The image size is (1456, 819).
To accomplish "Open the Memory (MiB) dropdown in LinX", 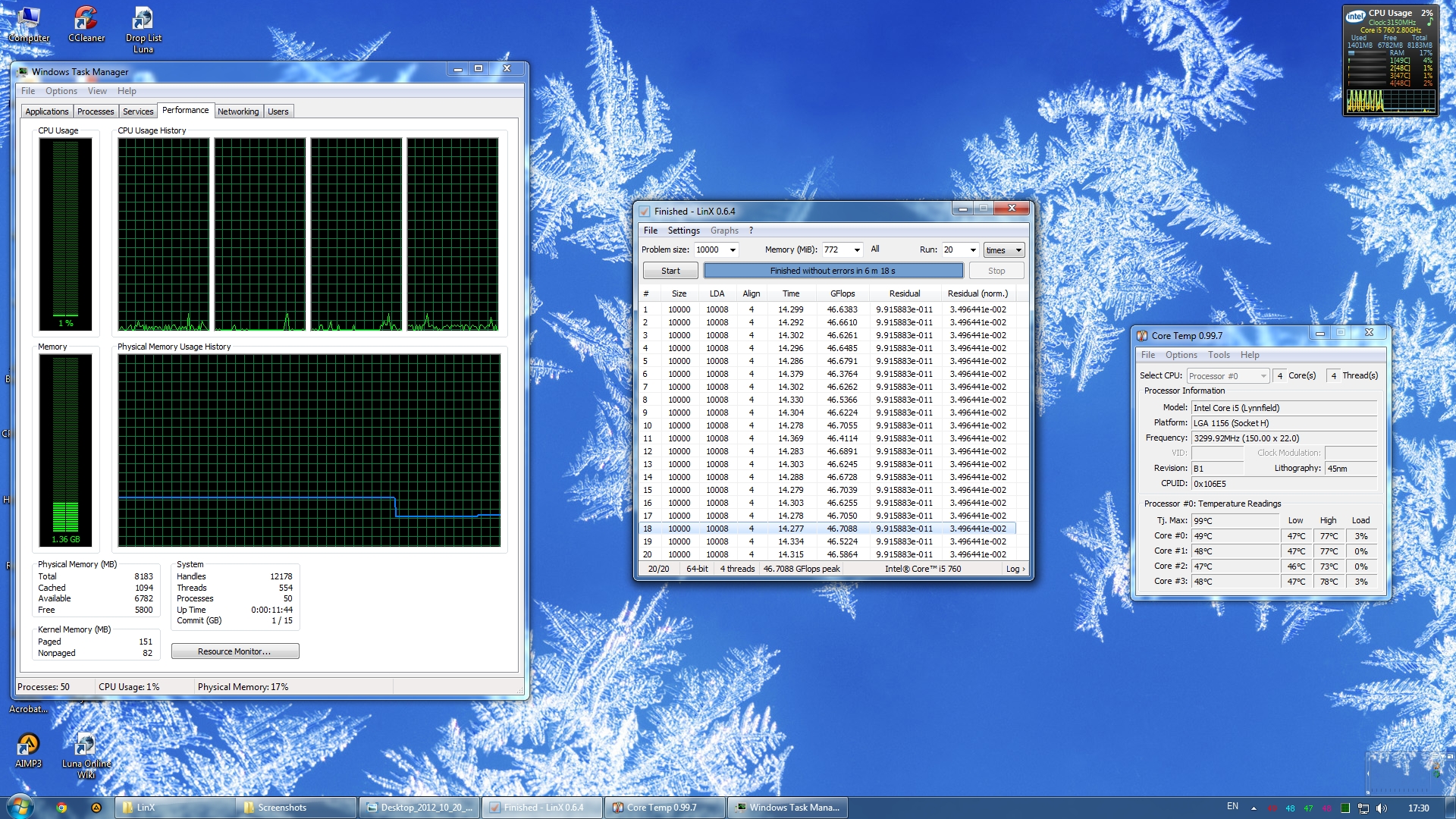I will click(x=857, y=250).
